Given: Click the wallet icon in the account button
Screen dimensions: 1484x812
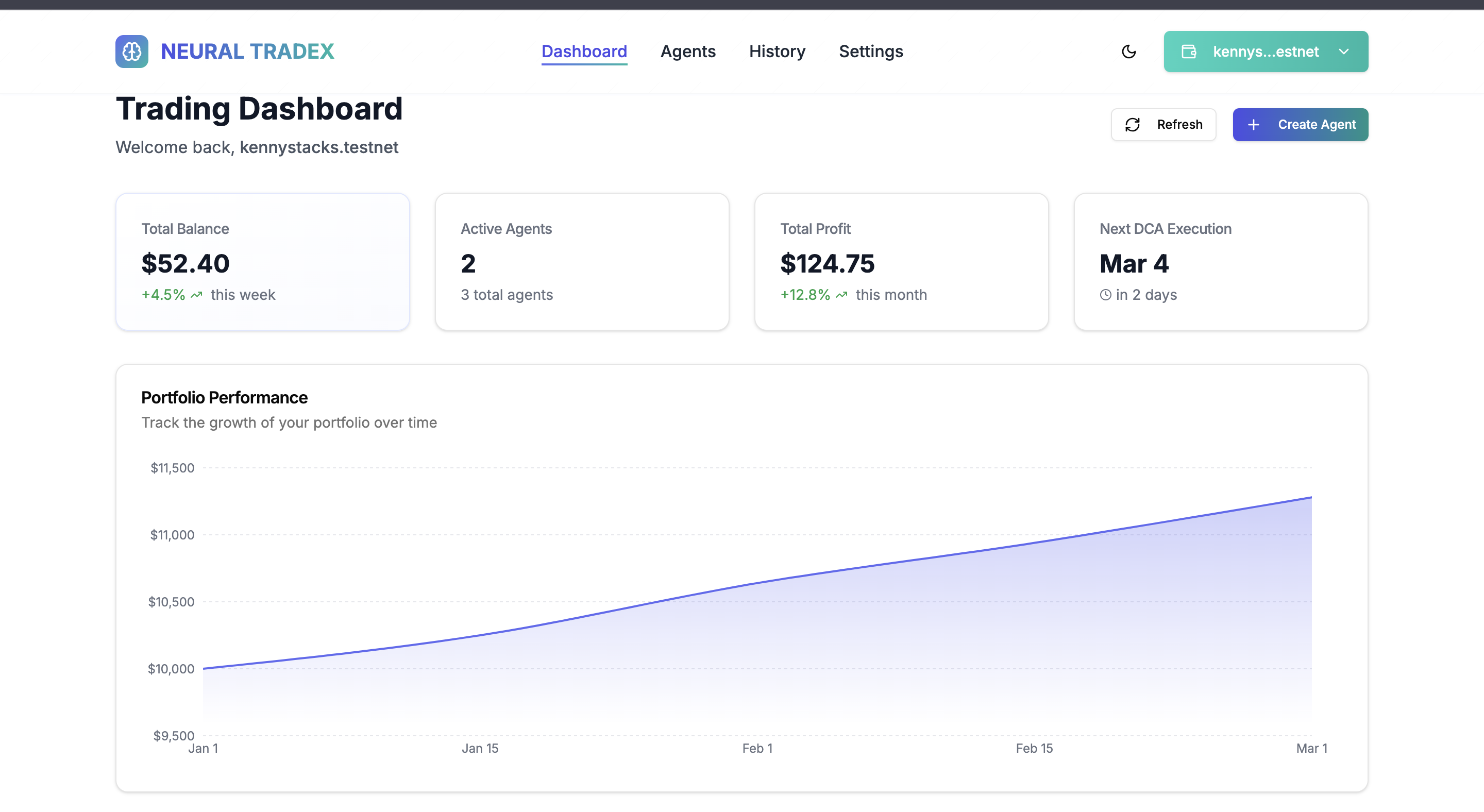Looking at the screenshot, I should 1189,51.
